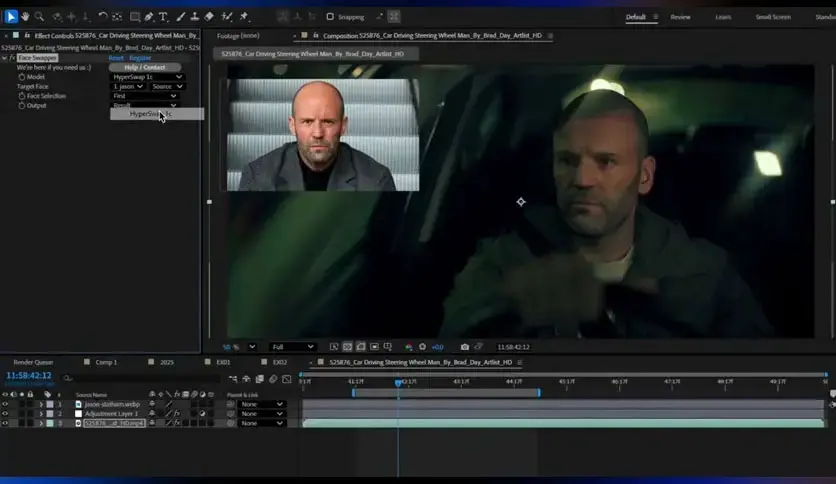This screenshot has height=484, width=836.
Task: Switch to the 2025 timeline tab
Action: pos(167,362)
